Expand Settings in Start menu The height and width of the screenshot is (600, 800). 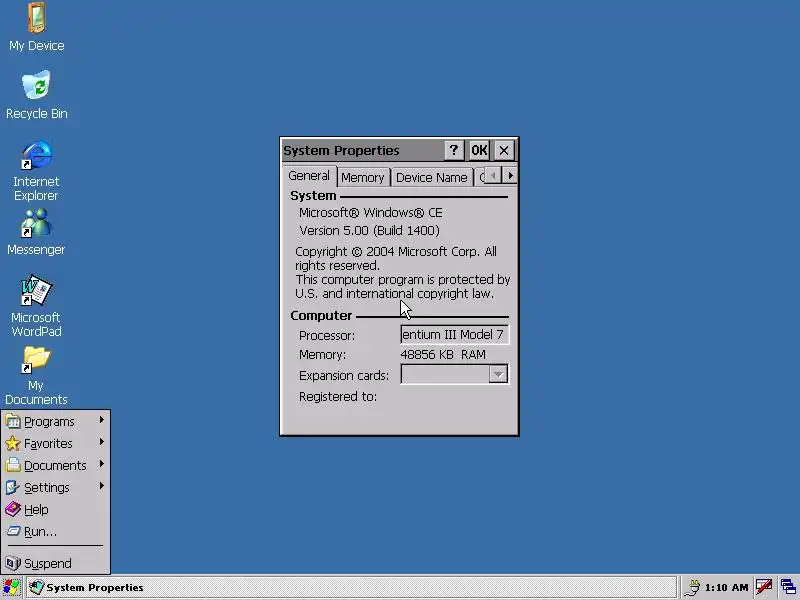pyautogui.click(x=55, y=487)
